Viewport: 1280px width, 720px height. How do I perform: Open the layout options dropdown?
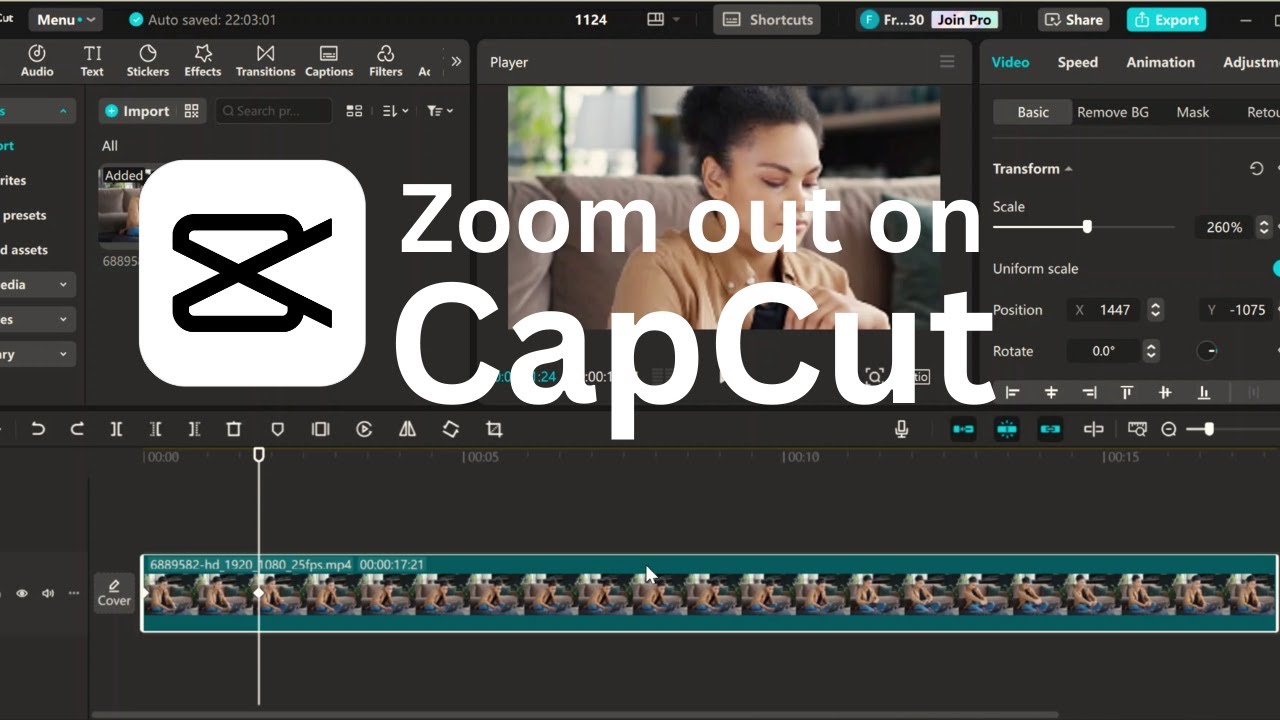click(x=664, y=19)
